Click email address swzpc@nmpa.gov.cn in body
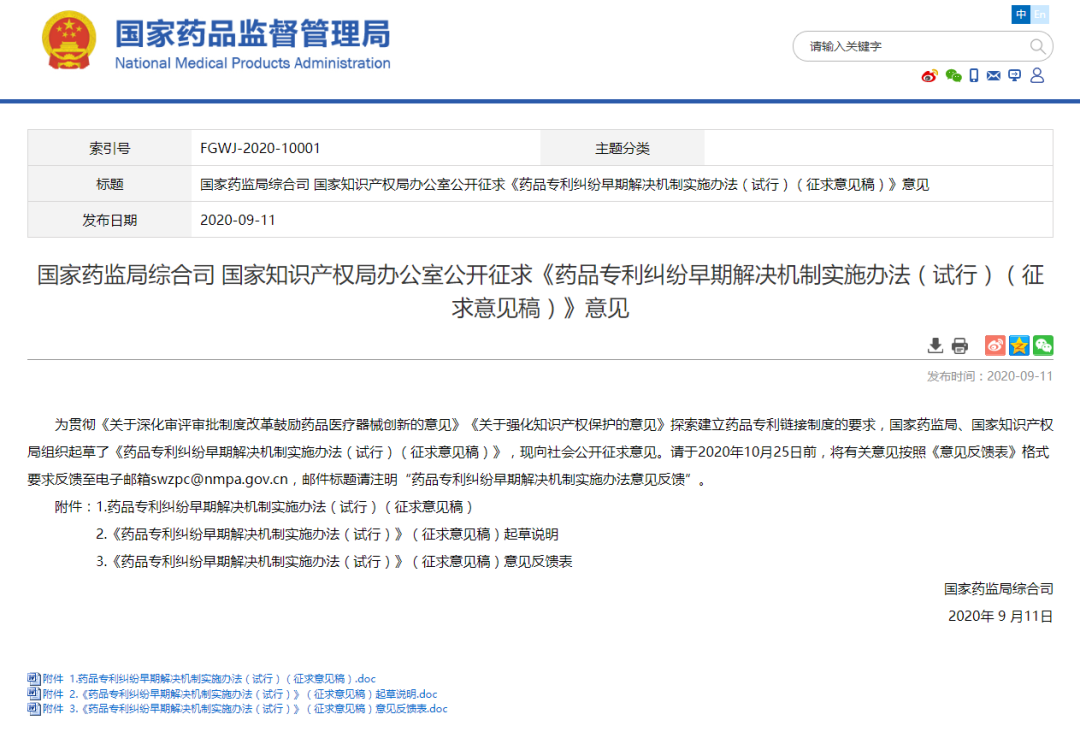 pyautogui.click(x=219, y=479)
